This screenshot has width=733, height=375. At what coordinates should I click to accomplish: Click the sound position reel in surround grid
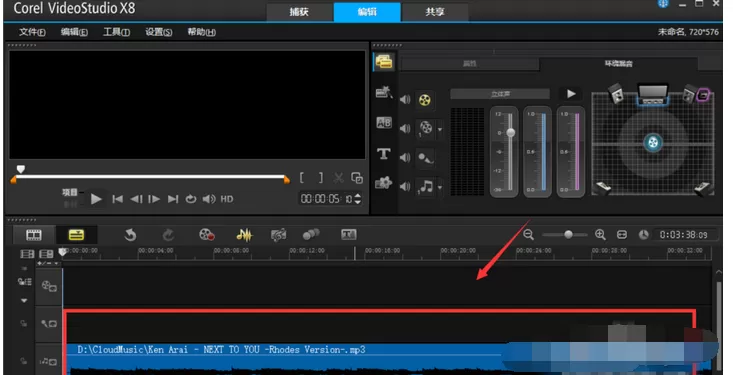pyautogui.click(x=653, y=142)
